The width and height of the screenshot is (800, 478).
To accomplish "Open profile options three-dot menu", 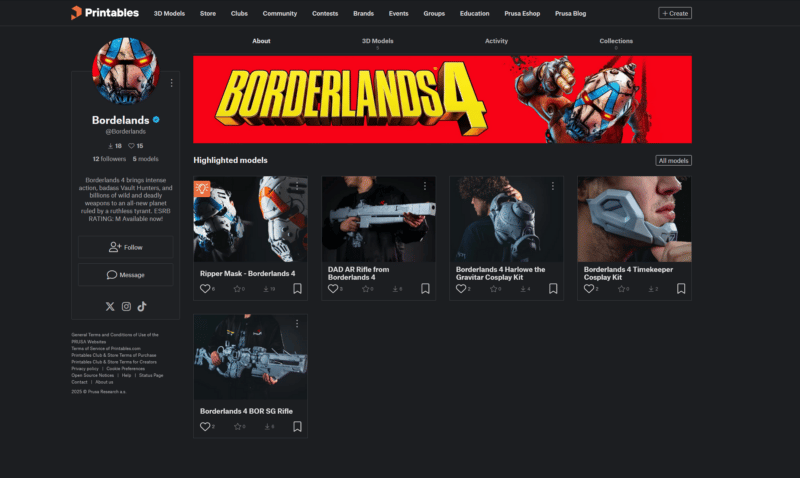I will 171,83.
